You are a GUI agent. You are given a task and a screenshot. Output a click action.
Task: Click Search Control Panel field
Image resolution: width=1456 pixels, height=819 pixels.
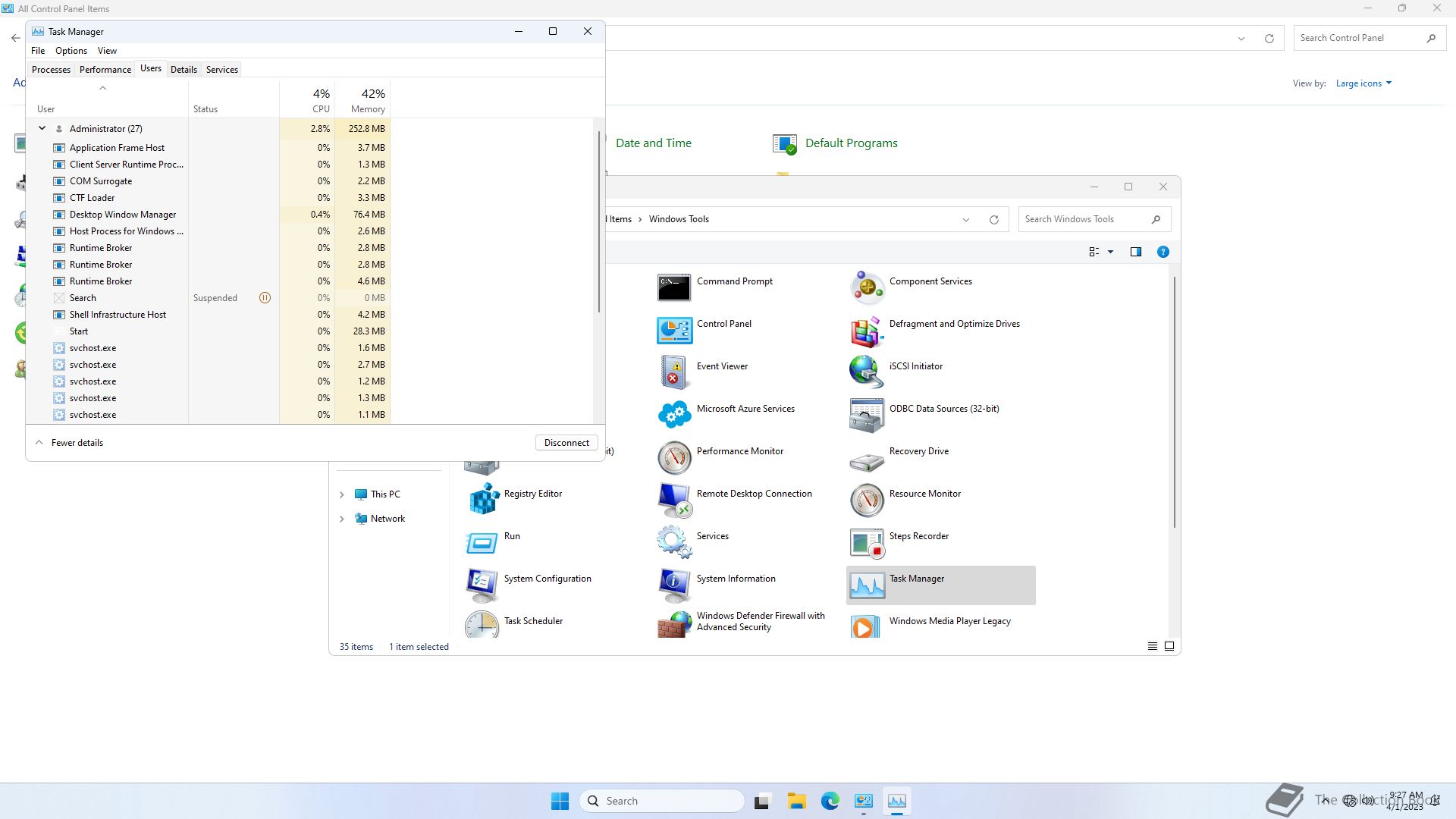click(1369, 38)
